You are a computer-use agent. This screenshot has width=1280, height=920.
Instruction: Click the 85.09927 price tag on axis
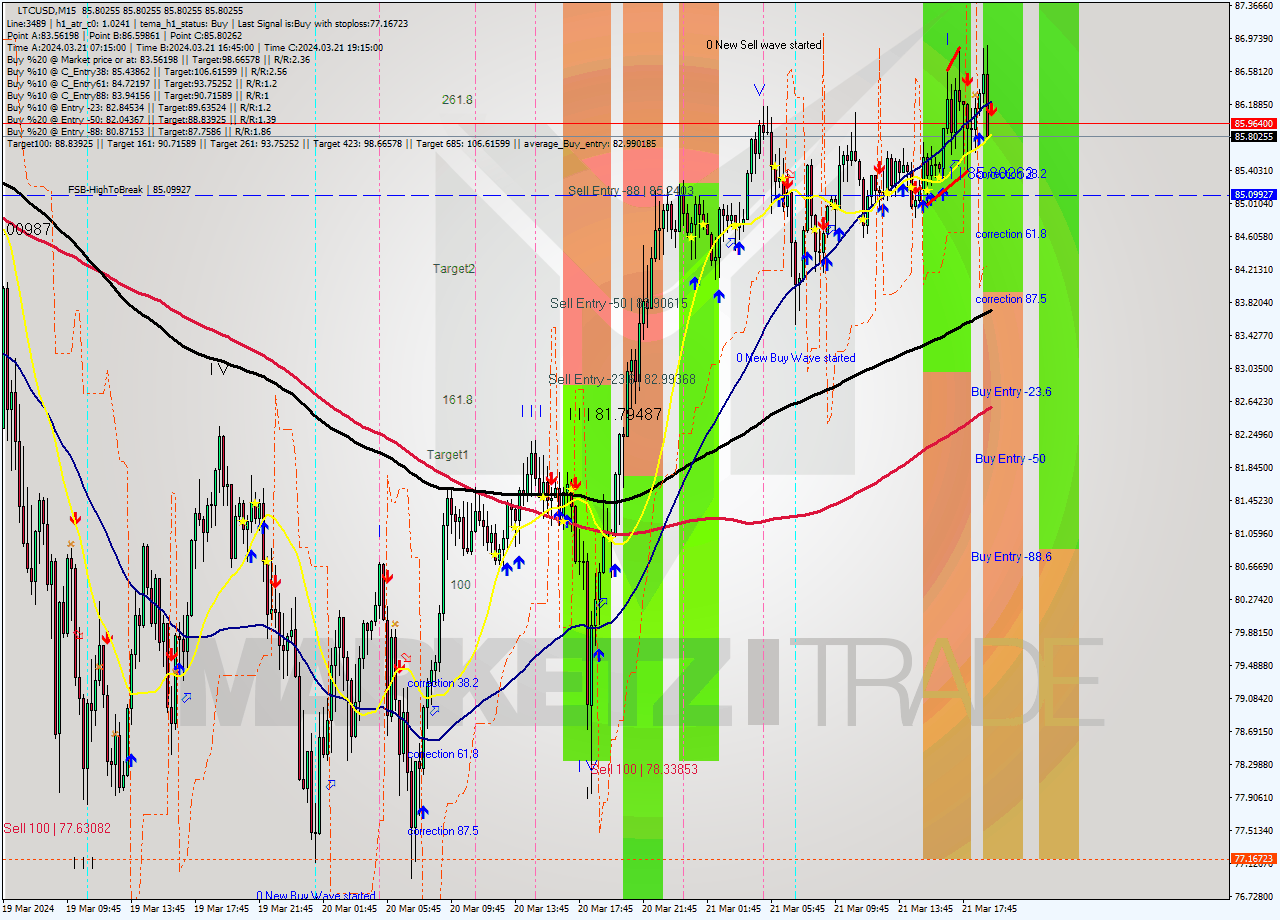[x=1254, y=195]
